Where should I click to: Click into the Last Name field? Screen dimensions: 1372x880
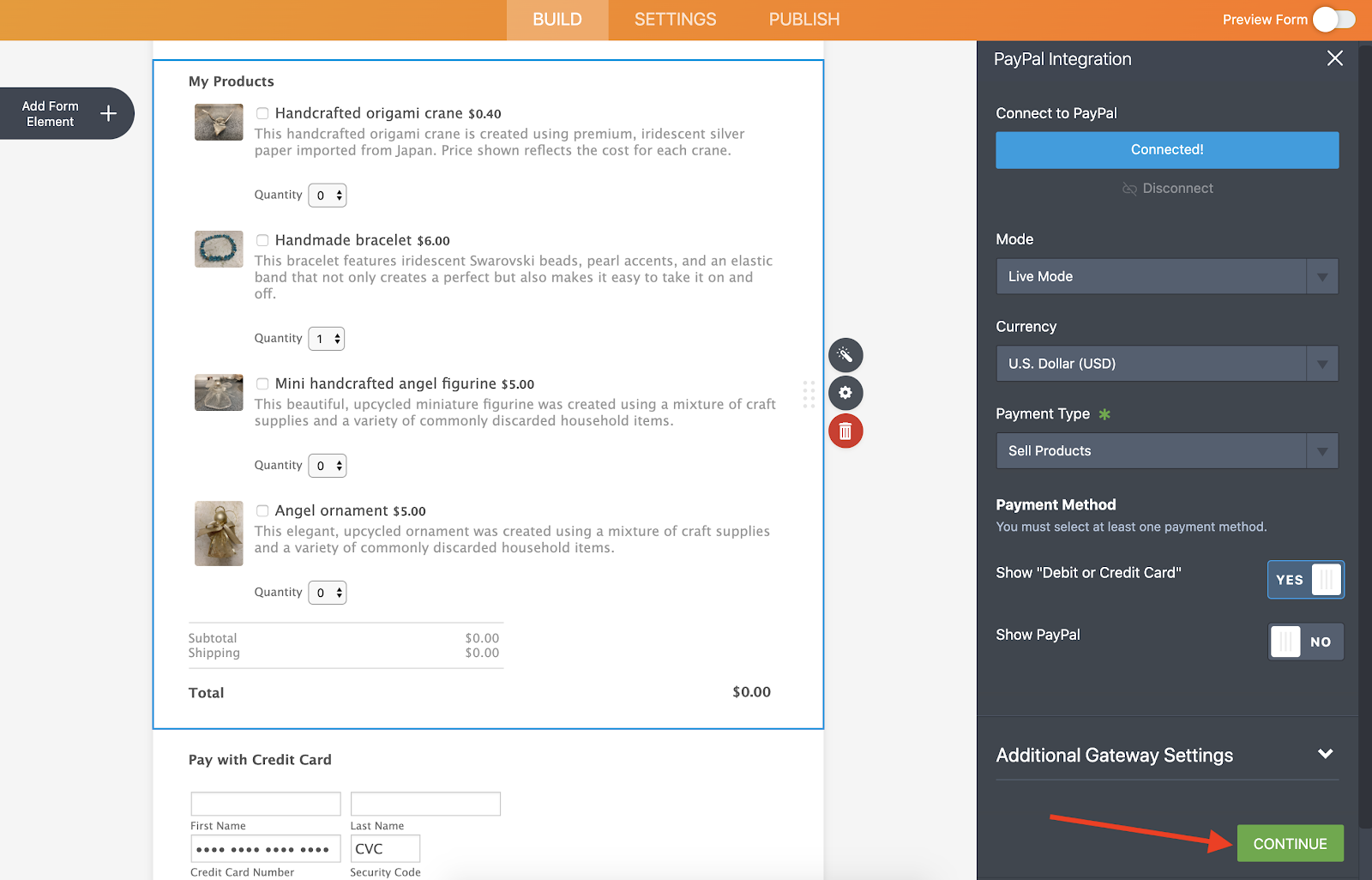(x=425, y=804)
